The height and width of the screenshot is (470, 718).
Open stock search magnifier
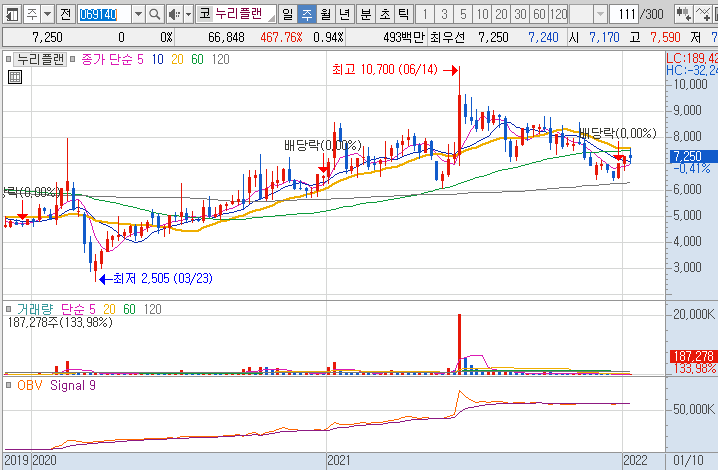pos(155,15)
